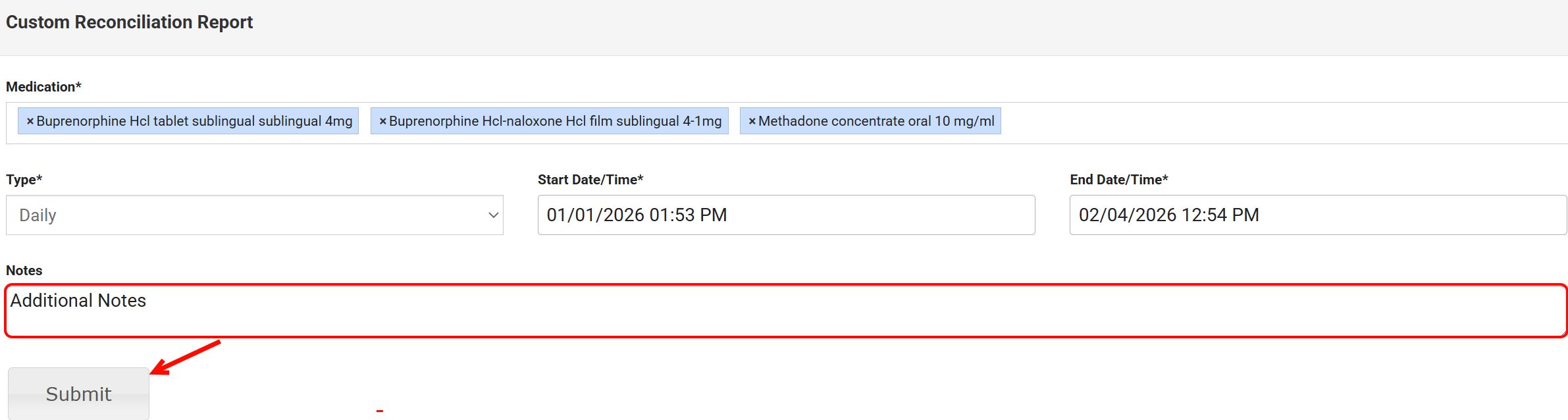
Task: Click the Type field label
Action: click(24, 180)
